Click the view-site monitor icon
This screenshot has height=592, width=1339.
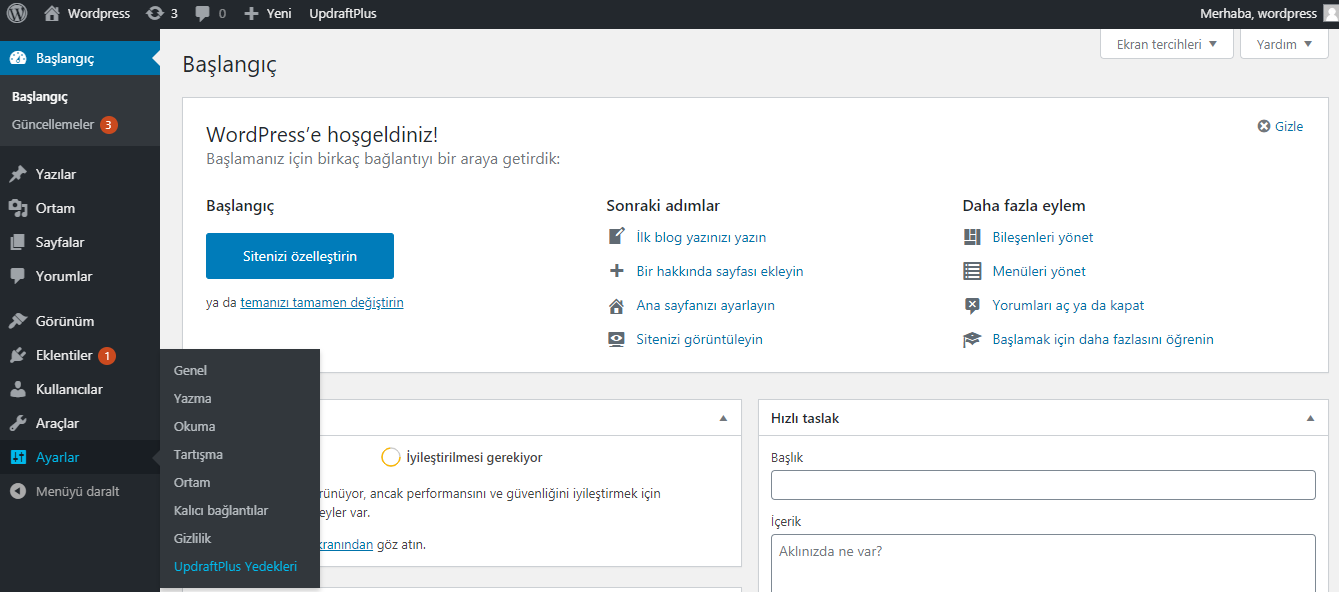click(617, 339)
